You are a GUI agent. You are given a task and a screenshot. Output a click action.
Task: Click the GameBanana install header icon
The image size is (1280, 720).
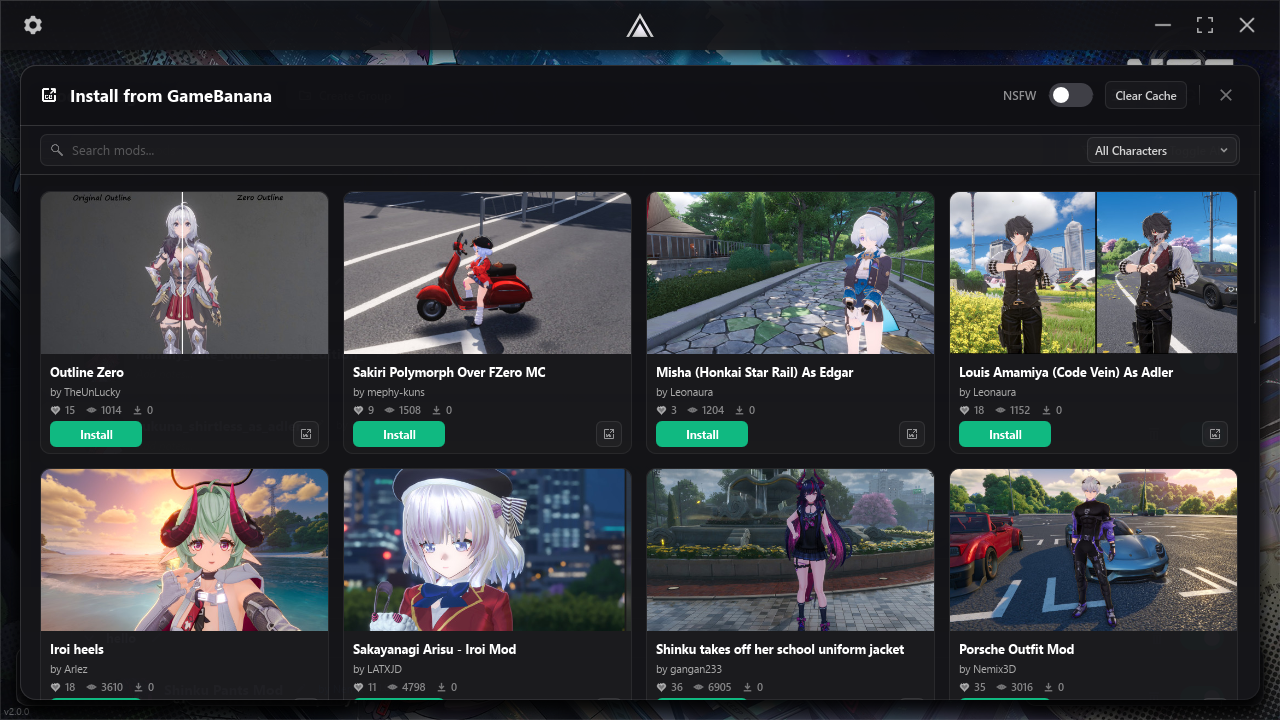[49, 95]
